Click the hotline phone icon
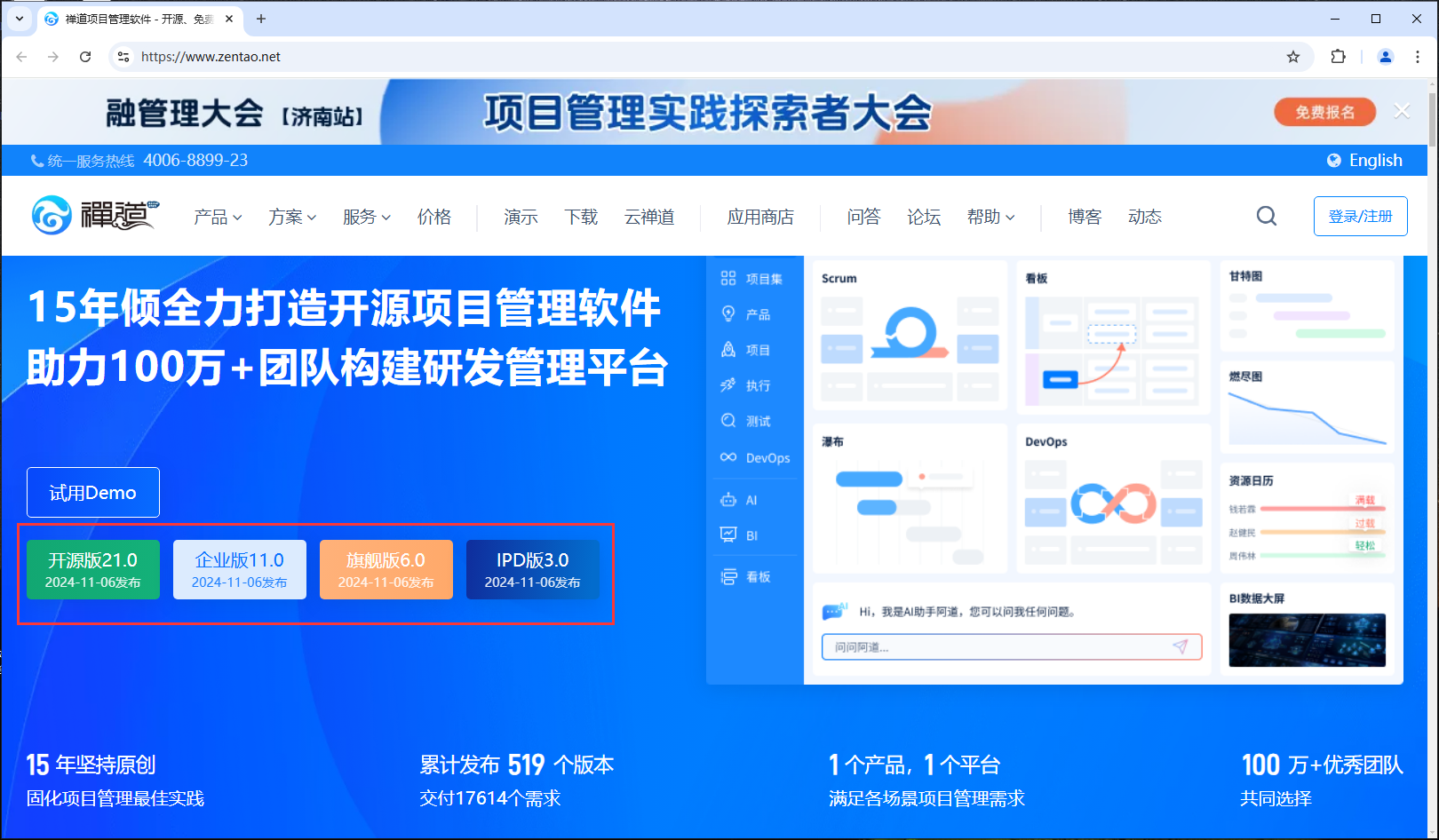 (37, 161)
